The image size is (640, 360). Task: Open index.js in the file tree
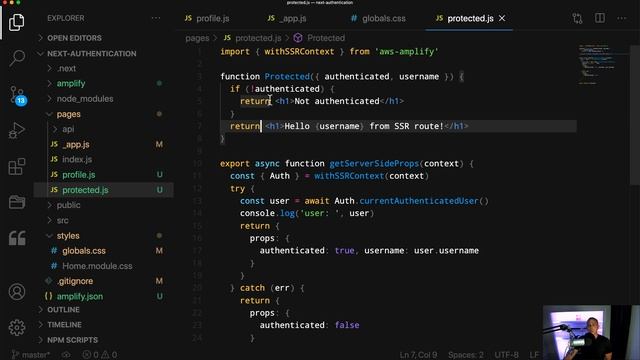point(77,160)
